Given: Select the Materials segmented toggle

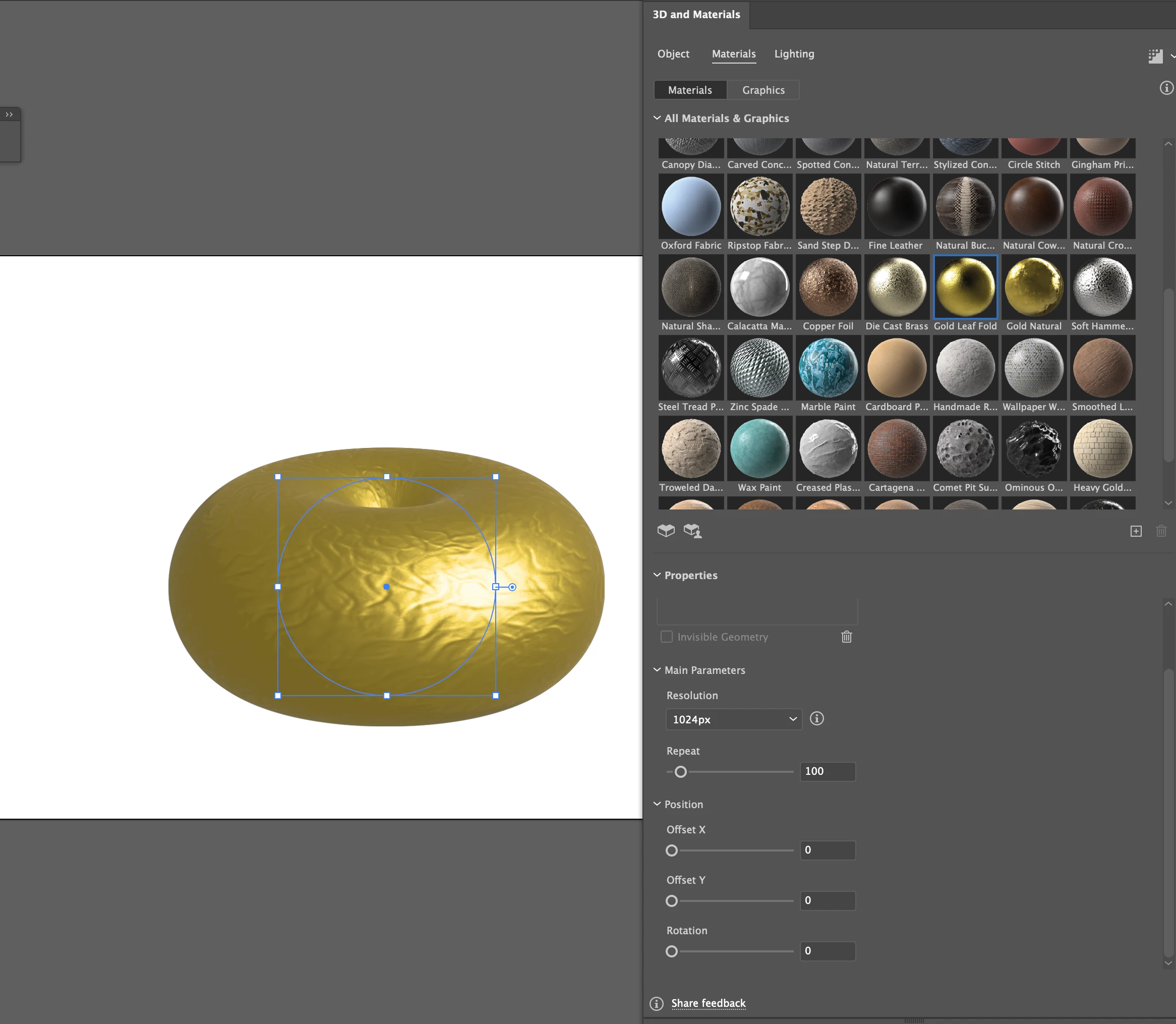Looking at the screenshot, I should [x=690, y=90].
